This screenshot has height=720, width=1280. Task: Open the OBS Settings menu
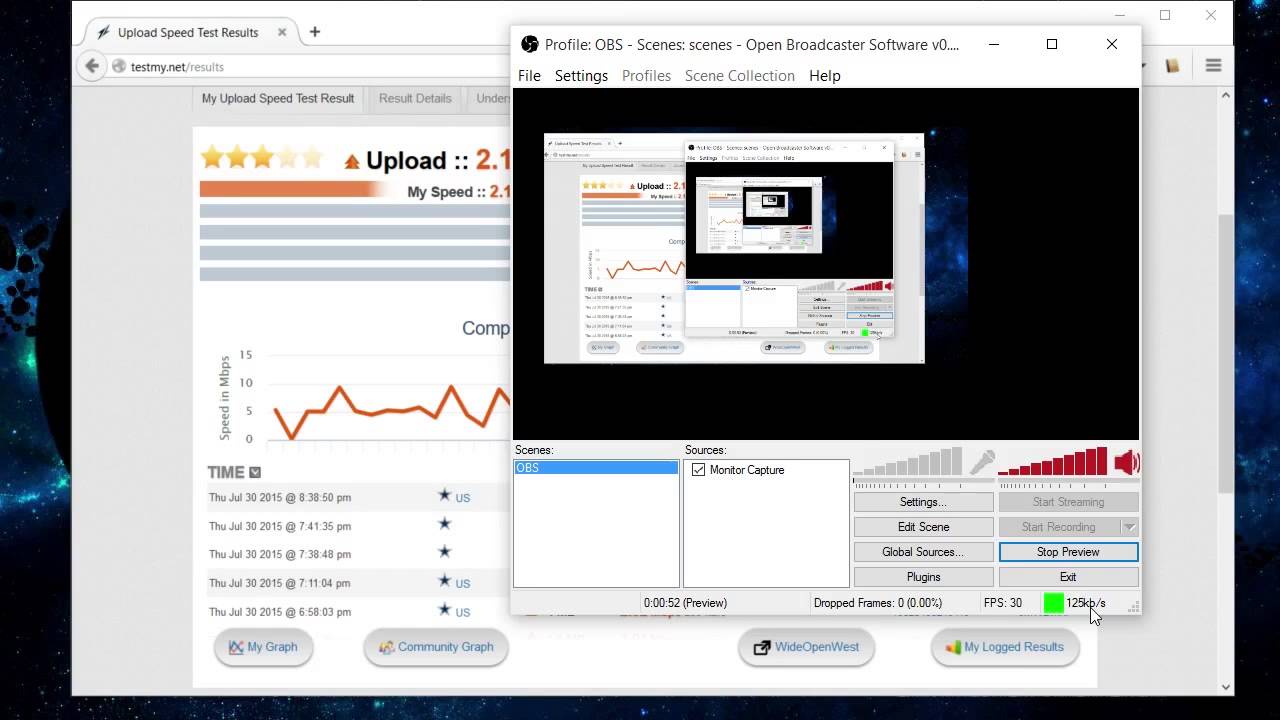(x=581, y=76)
